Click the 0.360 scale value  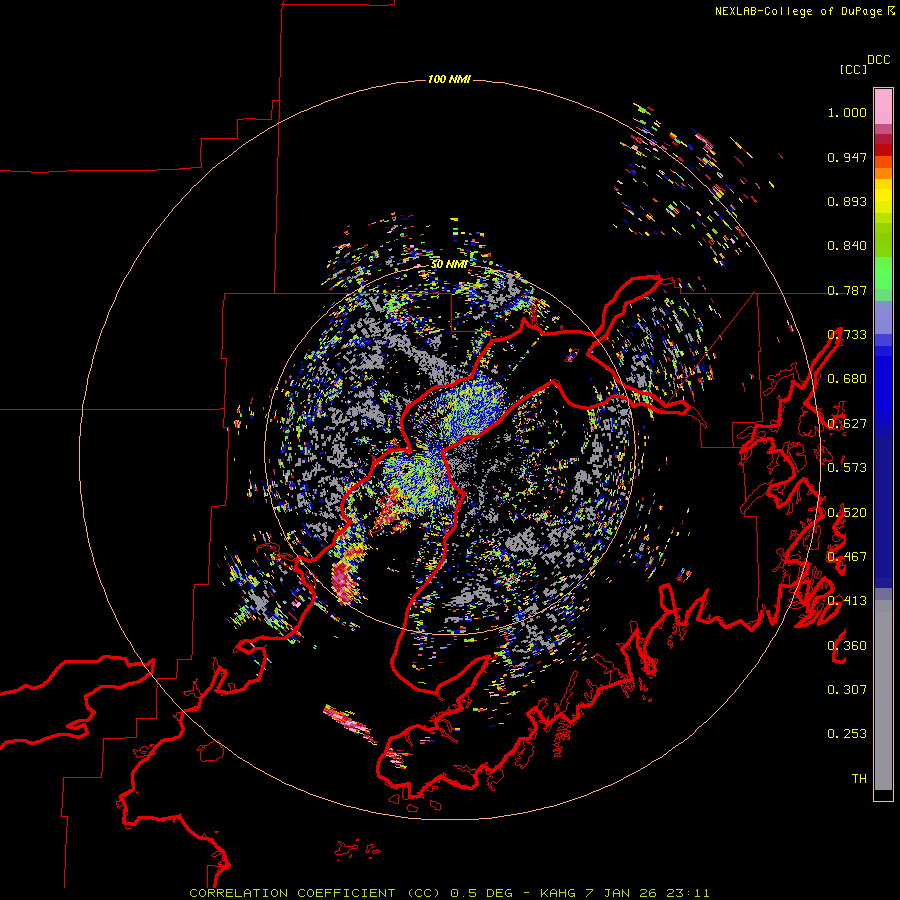(847, 646)
